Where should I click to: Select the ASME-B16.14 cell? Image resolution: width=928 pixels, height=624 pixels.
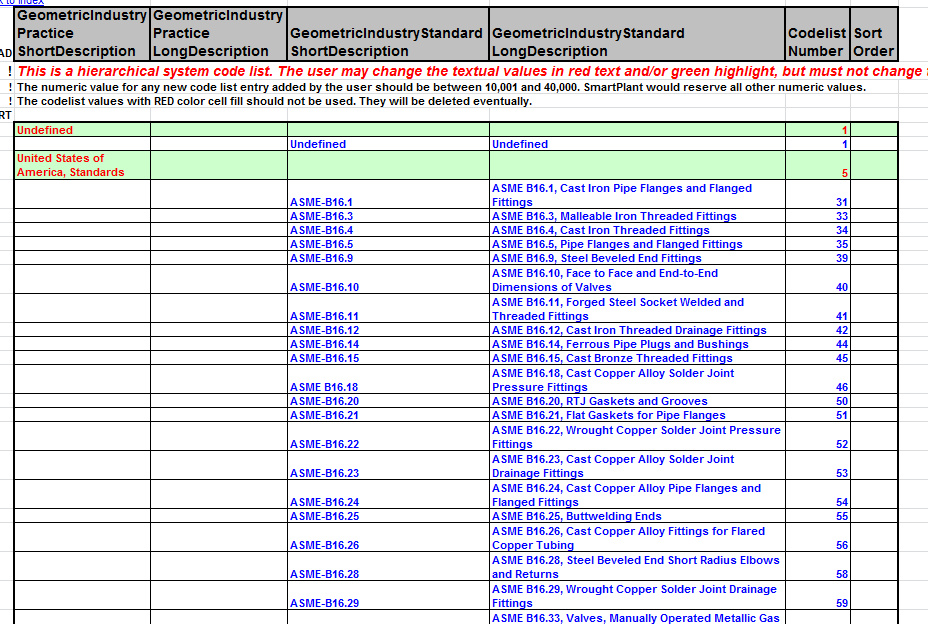(x=388, y=344)
